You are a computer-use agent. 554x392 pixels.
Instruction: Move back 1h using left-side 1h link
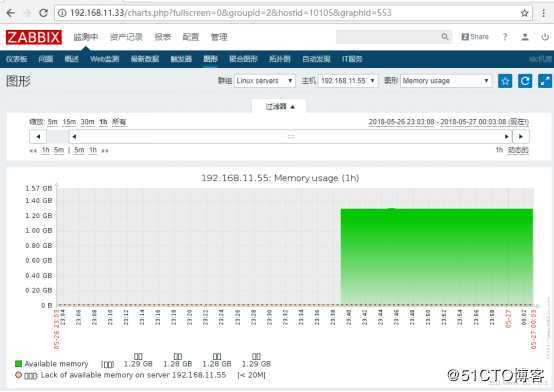[46, 150]
